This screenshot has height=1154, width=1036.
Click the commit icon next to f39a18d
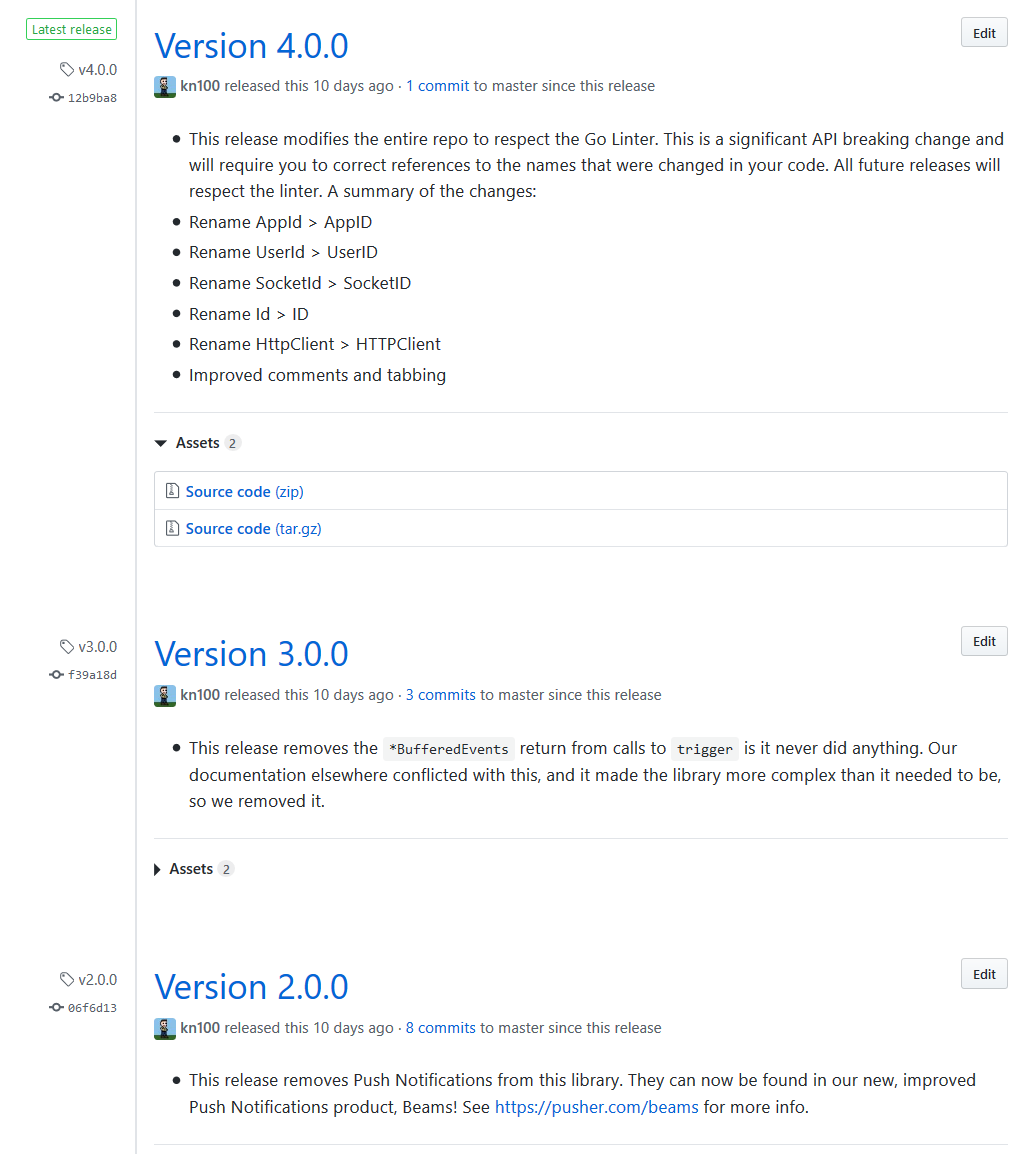pos(56,674)
